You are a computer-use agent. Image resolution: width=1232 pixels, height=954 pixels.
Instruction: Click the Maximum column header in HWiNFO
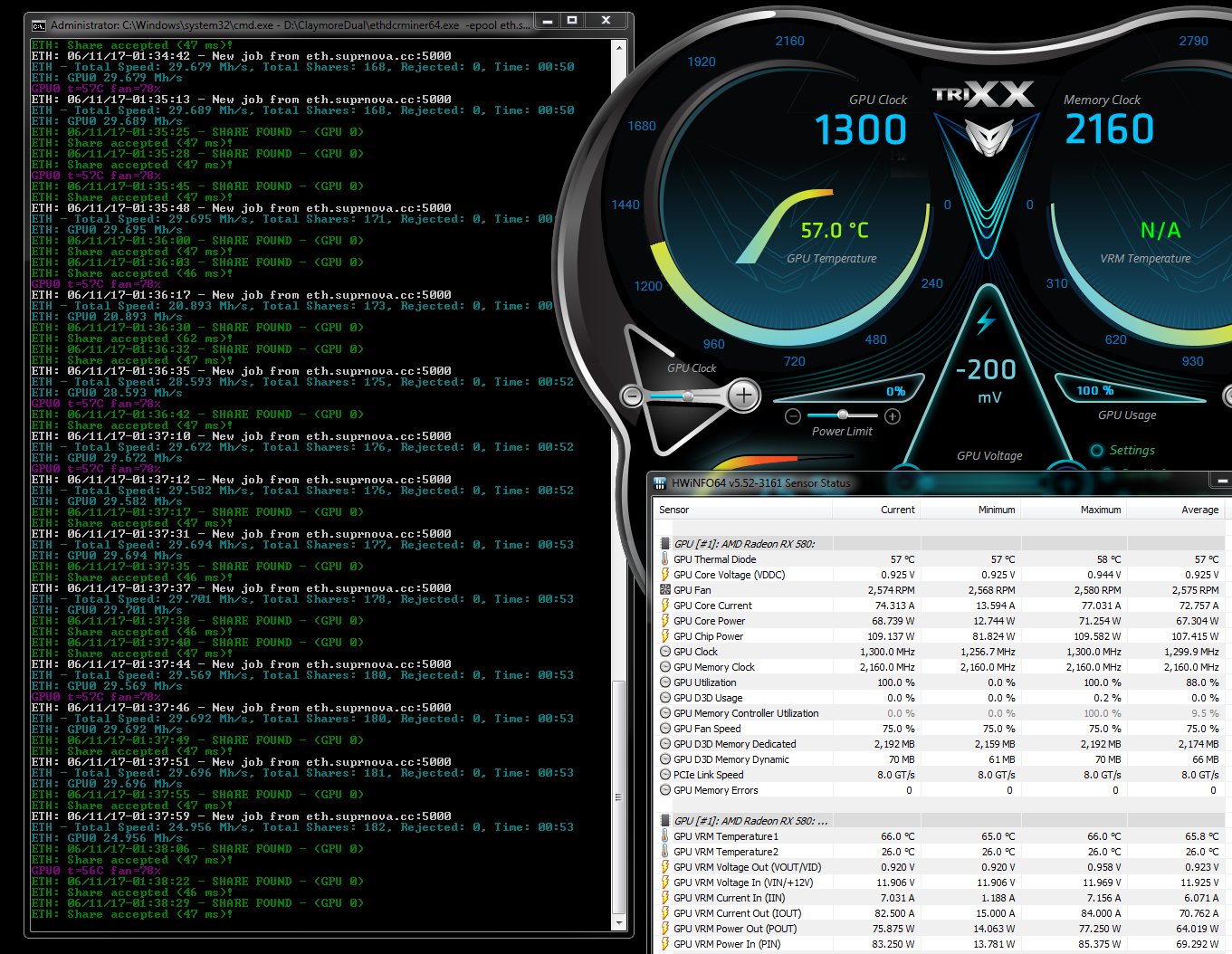[1074, 510]
